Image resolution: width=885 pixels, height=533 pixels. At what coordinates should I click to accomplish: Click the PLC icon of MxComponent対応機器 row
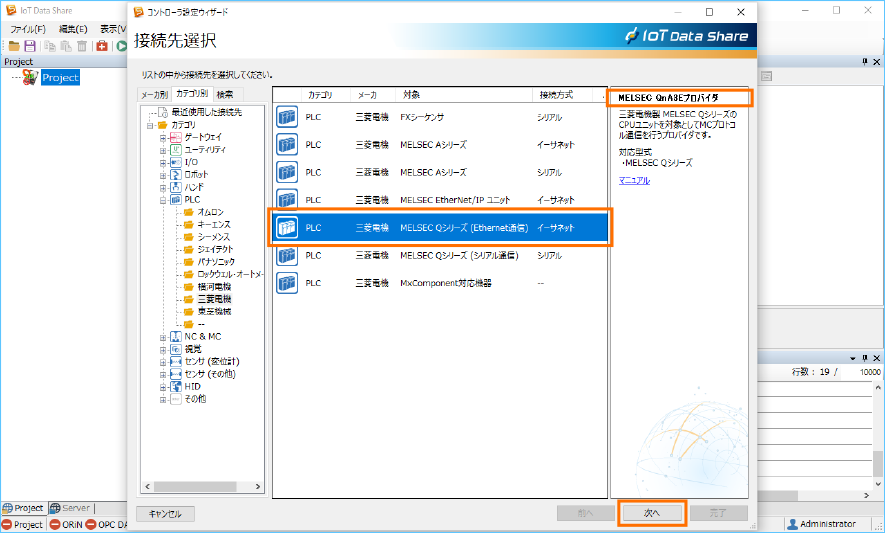[287, 283]
